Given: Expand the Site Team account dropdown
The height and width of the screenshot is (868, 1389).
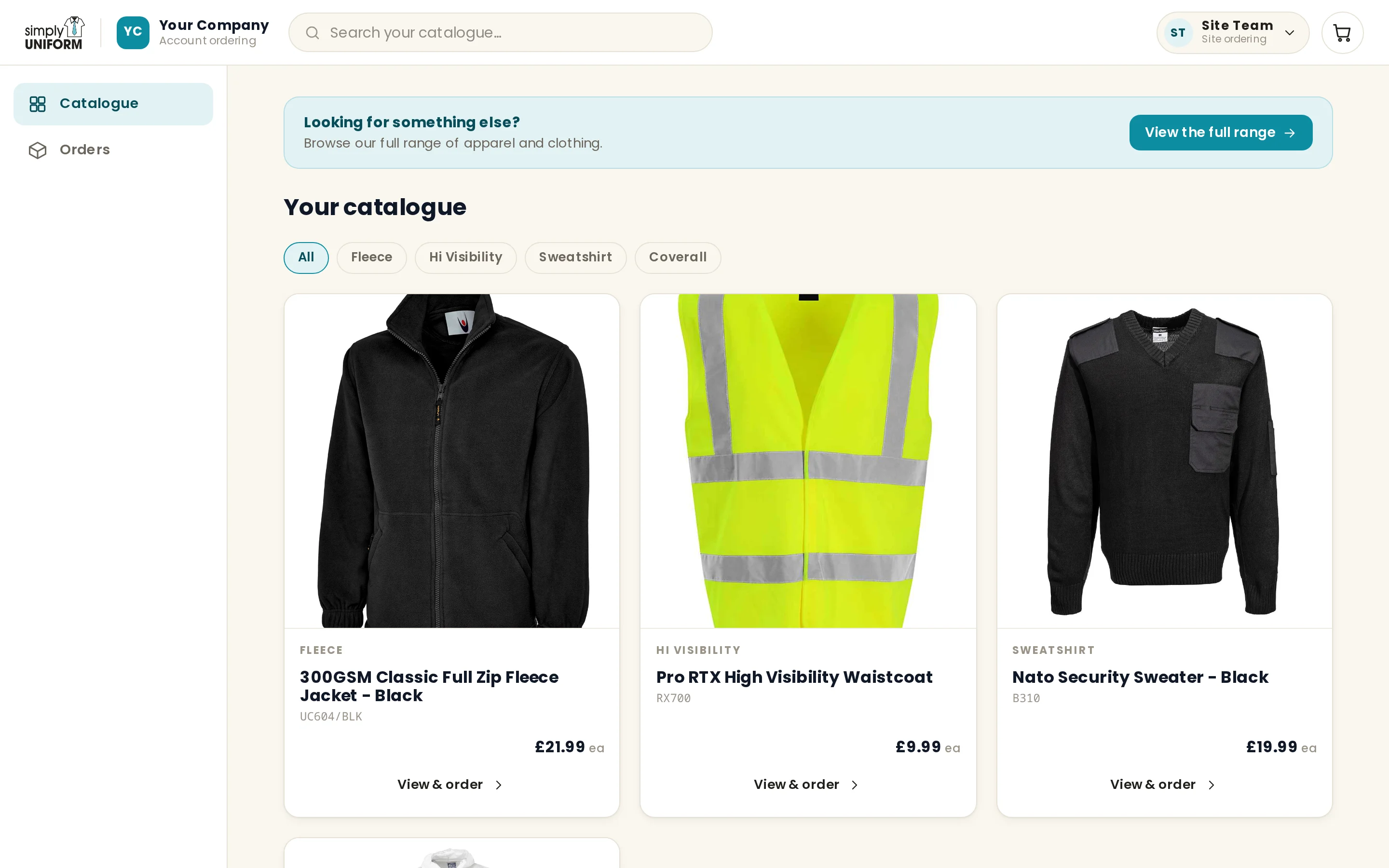Looking at the screenshot, I should point(1232,33).
